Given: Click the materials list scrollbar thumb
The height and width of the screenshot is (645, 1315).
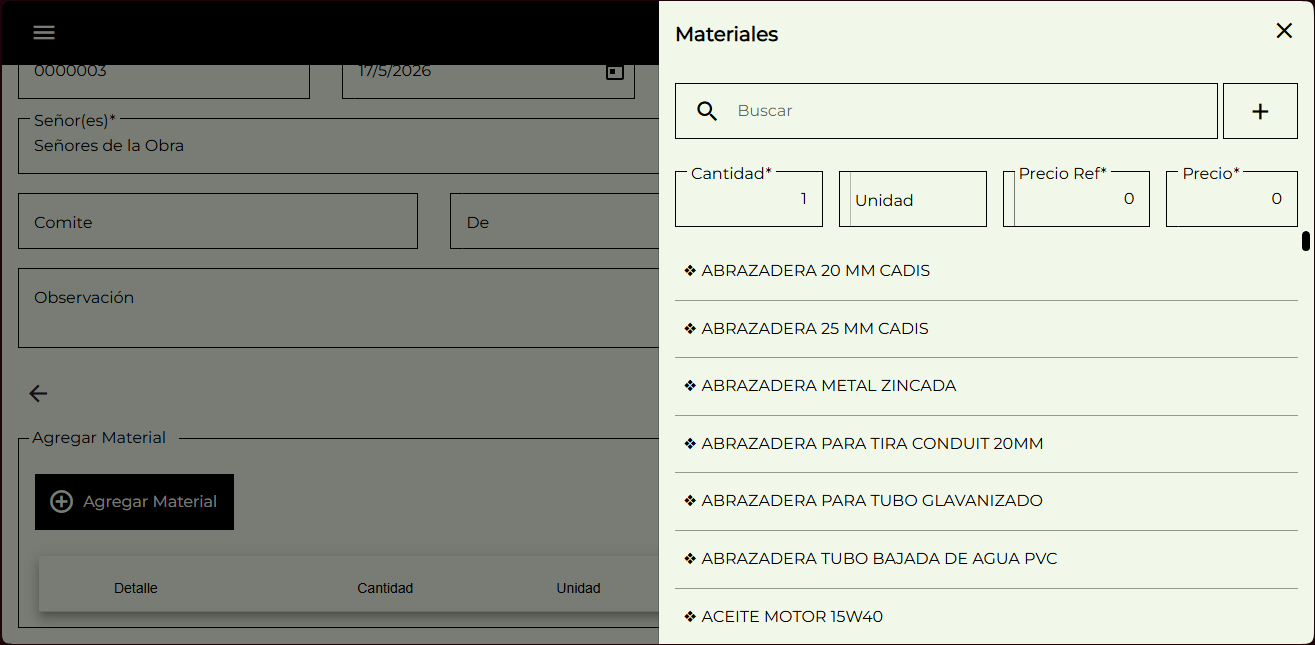Looking at the screenshot, I should coord(1306,241).
